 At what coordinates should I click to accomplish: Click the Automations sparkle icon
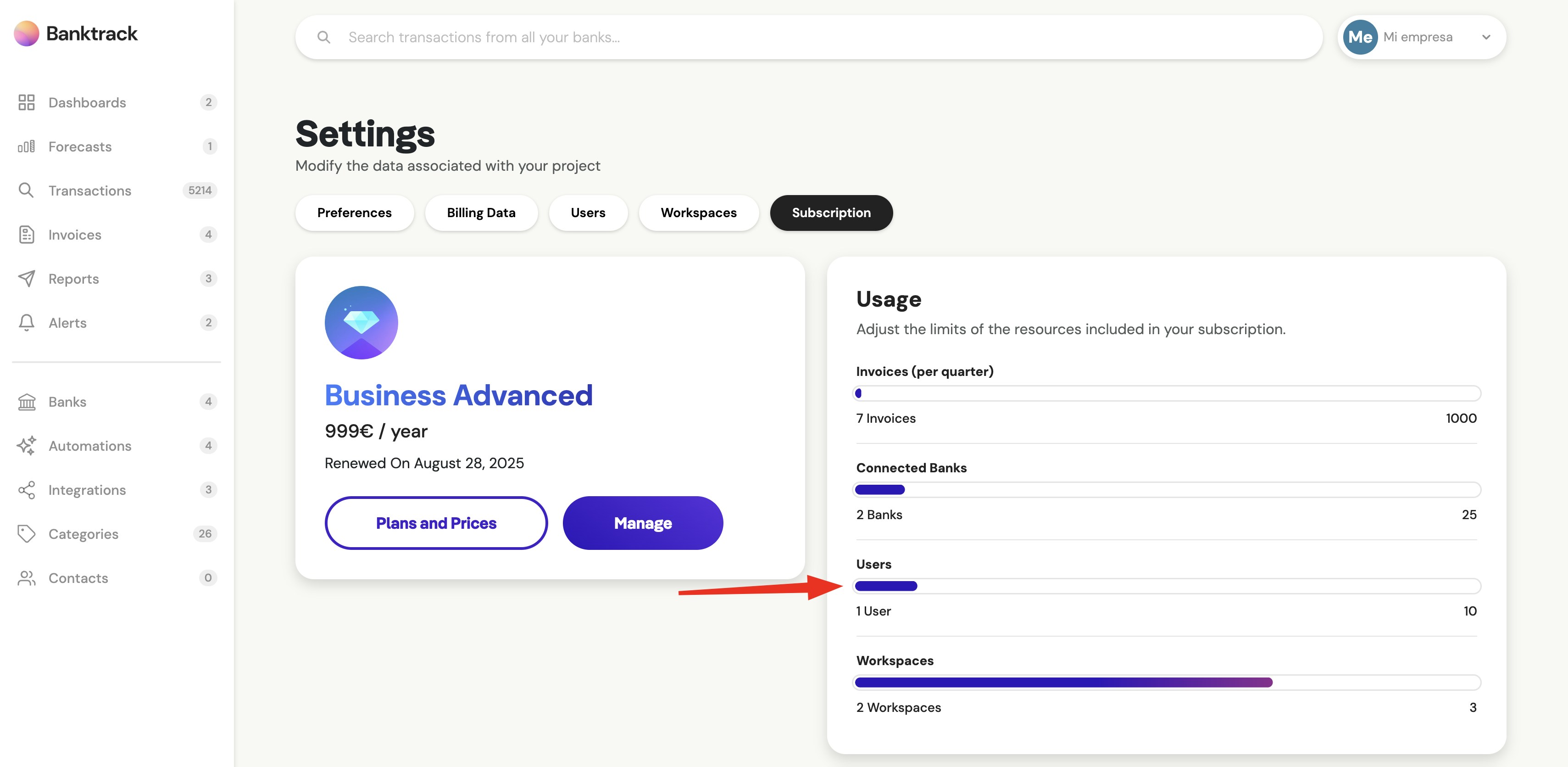coord(26,445)
